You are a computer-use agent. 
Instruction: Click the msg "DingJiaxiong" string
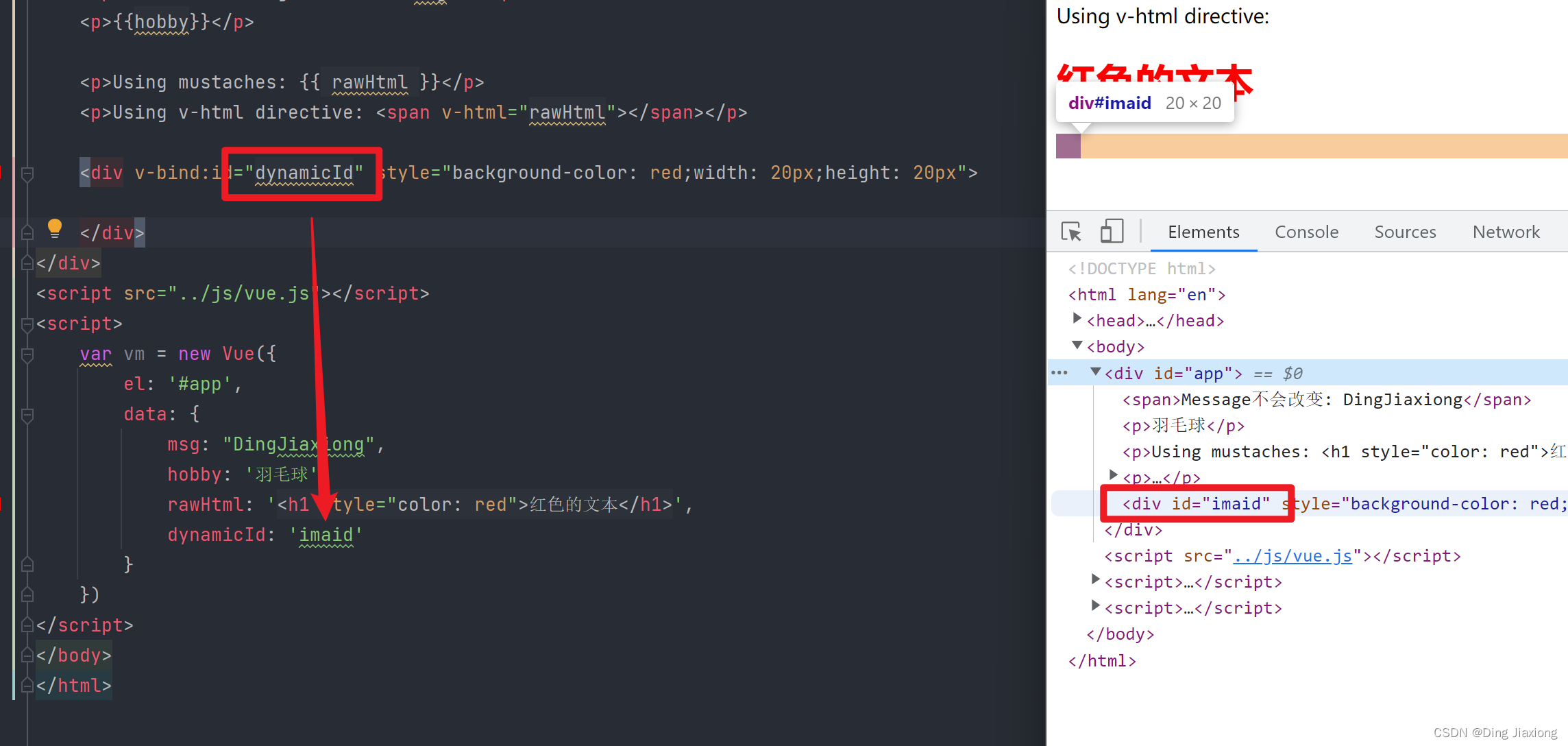(299, 444)
